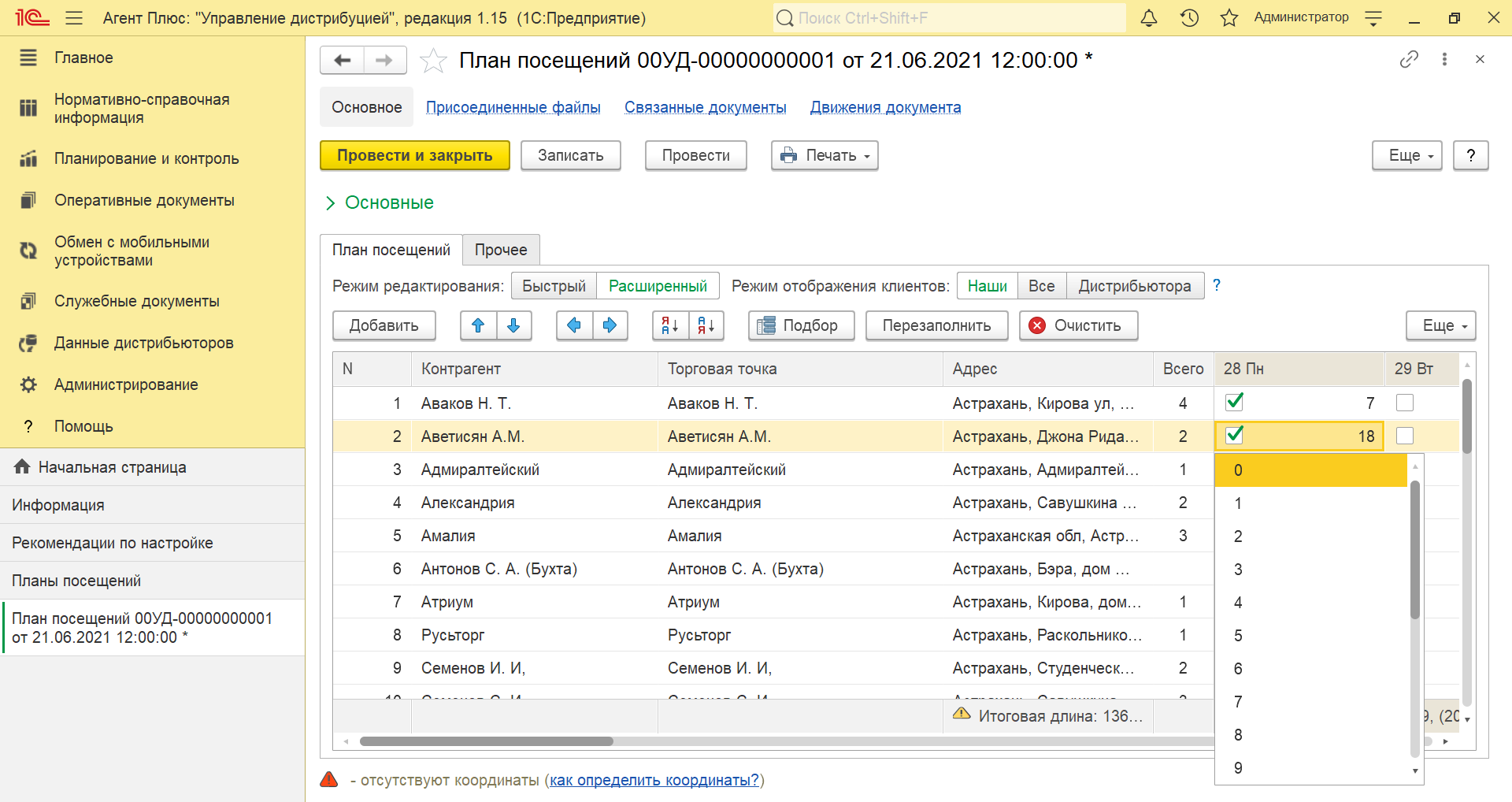
Task: Show Все clients
Action: (1042, 286)
